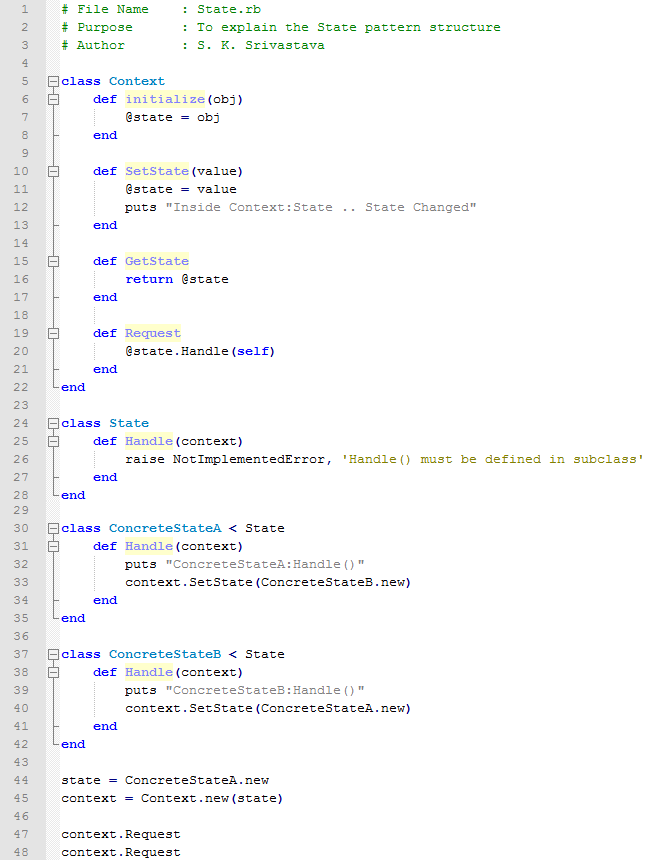Click the file name 'State.rb' in the comment
The image size is (648, 860).
[x=229, y=9]
